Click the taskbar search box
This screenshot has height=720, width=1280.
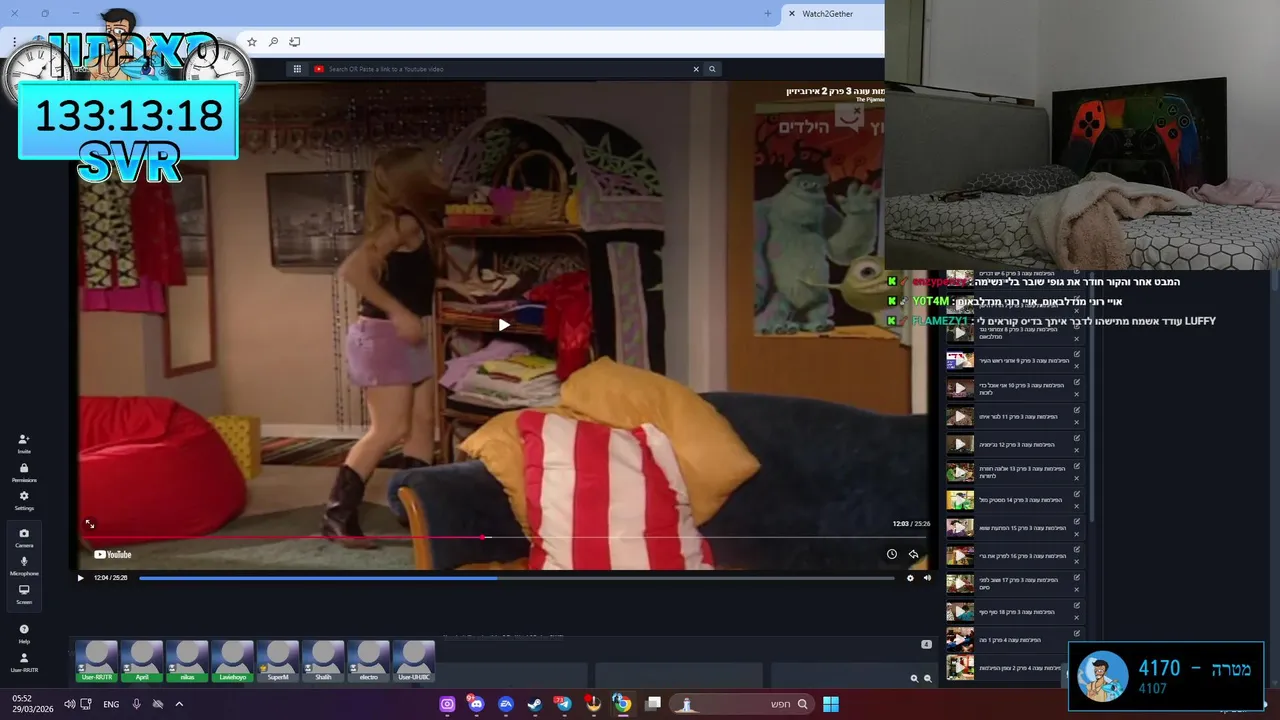740,704
